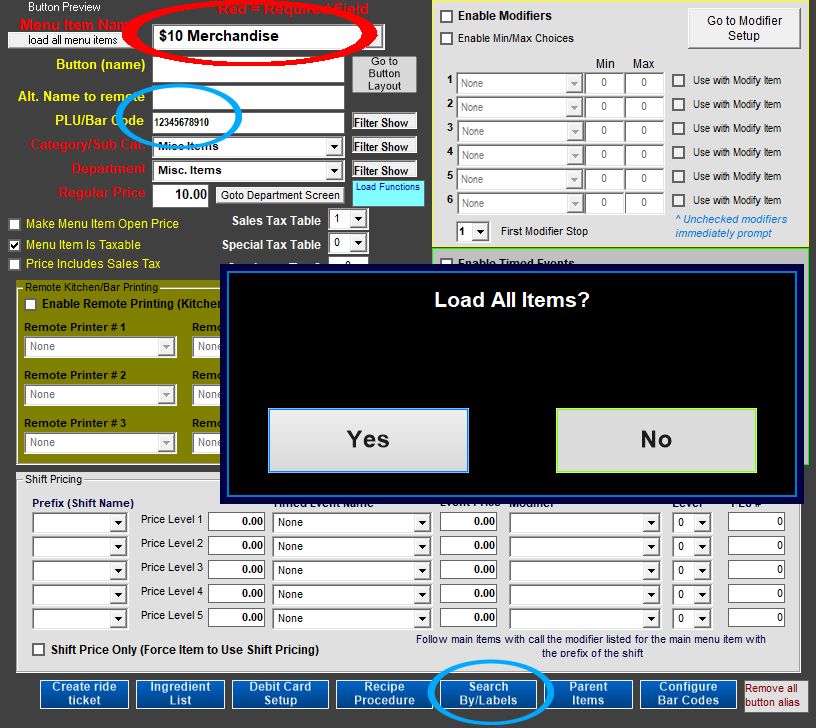Open the Create ride ticket screen
This screenshot has width=816, height=728.
pyautogui.click(x=84, y=693)
